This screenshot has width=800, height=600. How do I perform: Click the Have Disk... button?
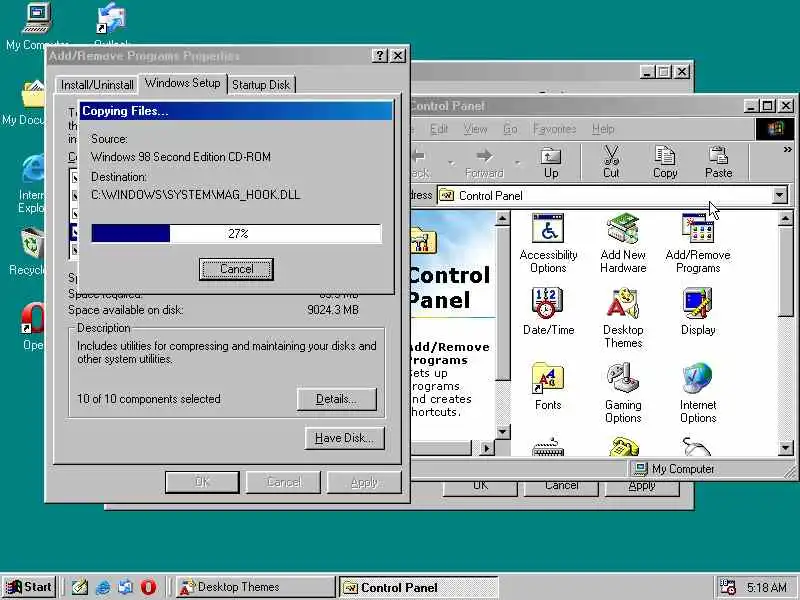coord(344,438)
